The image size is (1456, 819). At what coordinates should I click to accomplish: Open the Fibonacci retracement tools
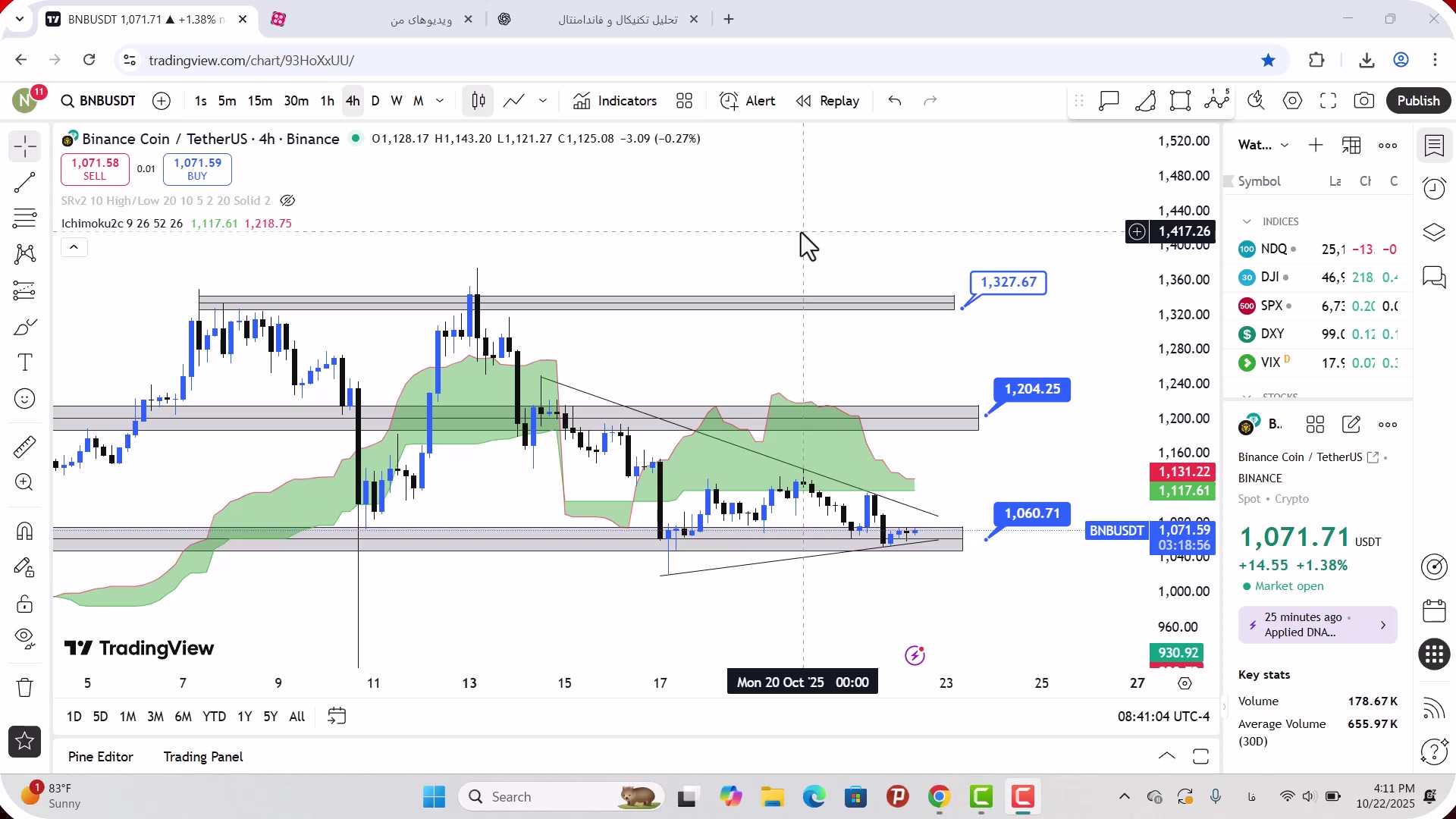24,218
